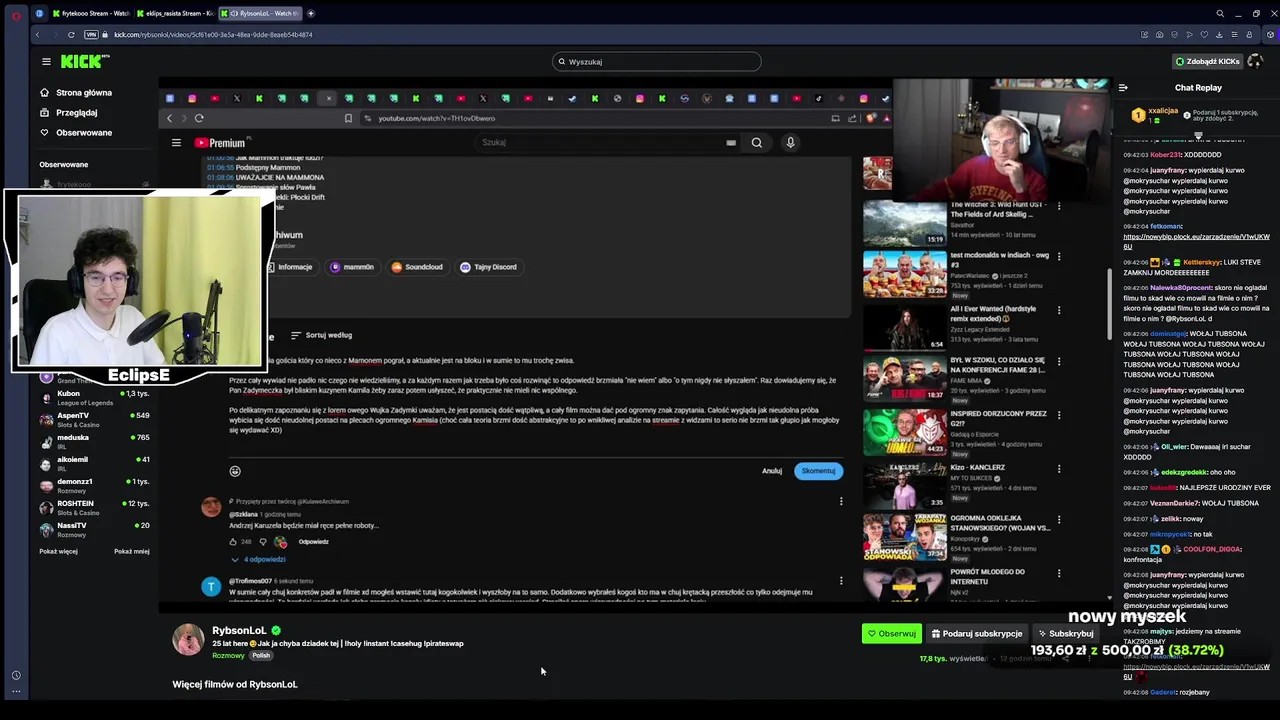Dislike the Szklana comment
The height and width of the screenshot is (720, 1280).
tap(263, 542)
